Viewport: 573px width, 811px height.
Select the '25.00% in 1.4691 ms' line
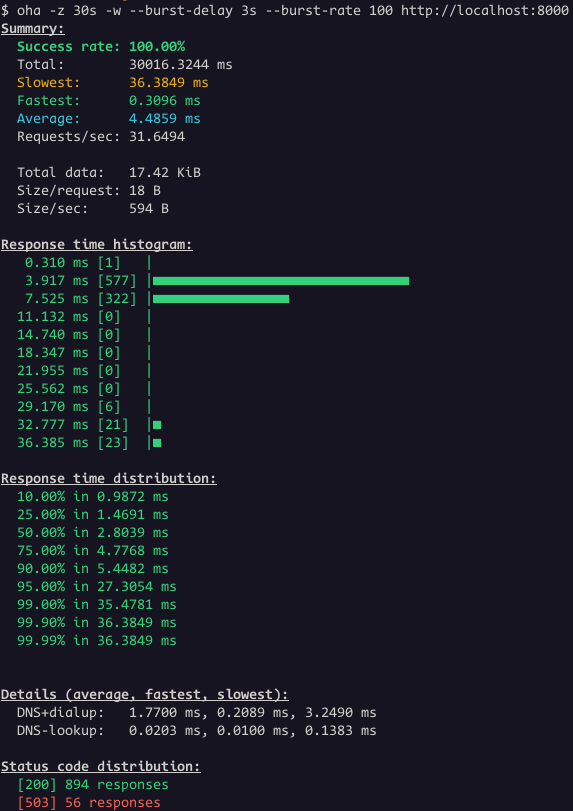(x=93, y=515)
